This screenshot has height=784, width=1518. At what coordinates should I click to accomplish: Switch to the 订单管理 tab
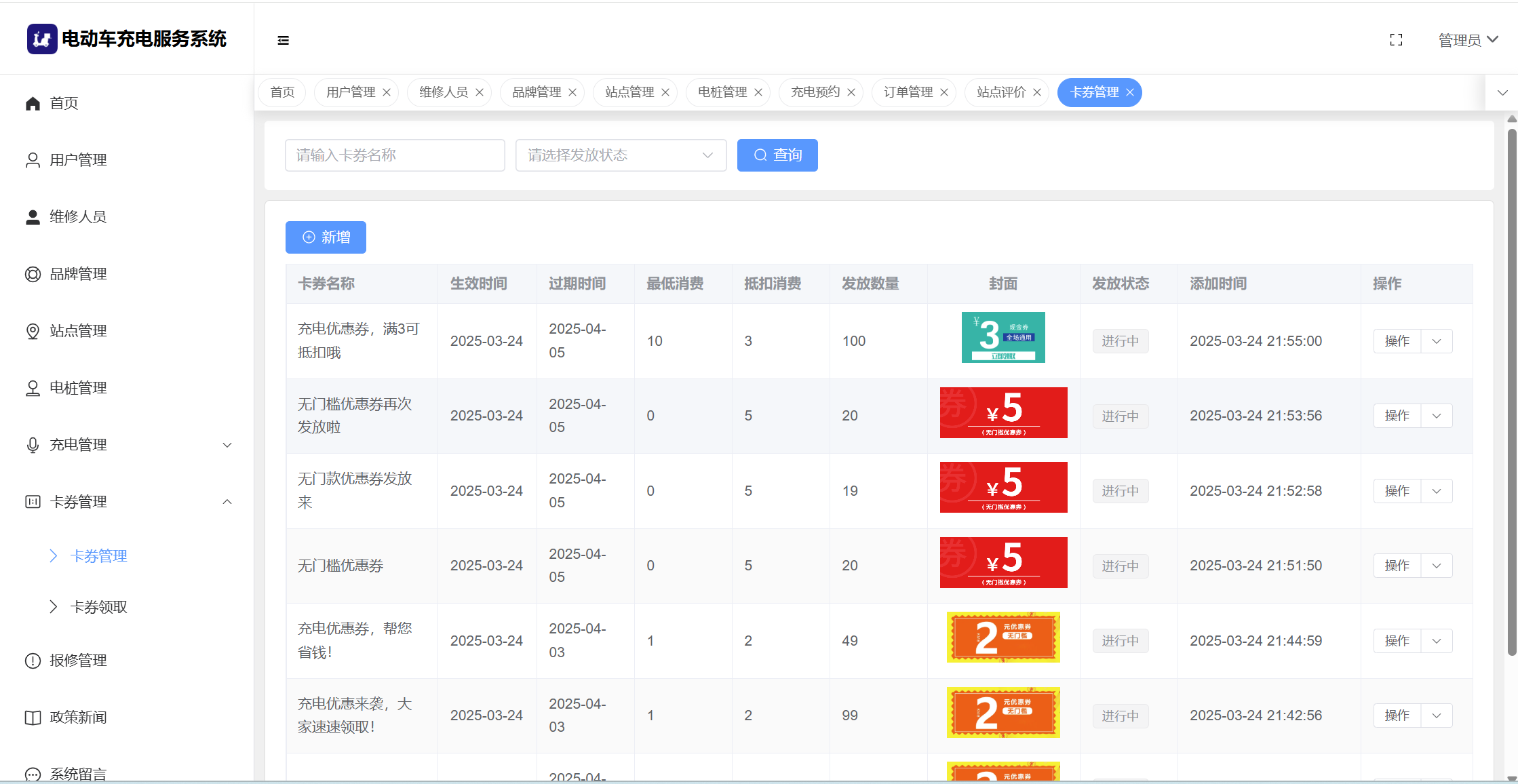pyautogui.click(x=908, y=92)
